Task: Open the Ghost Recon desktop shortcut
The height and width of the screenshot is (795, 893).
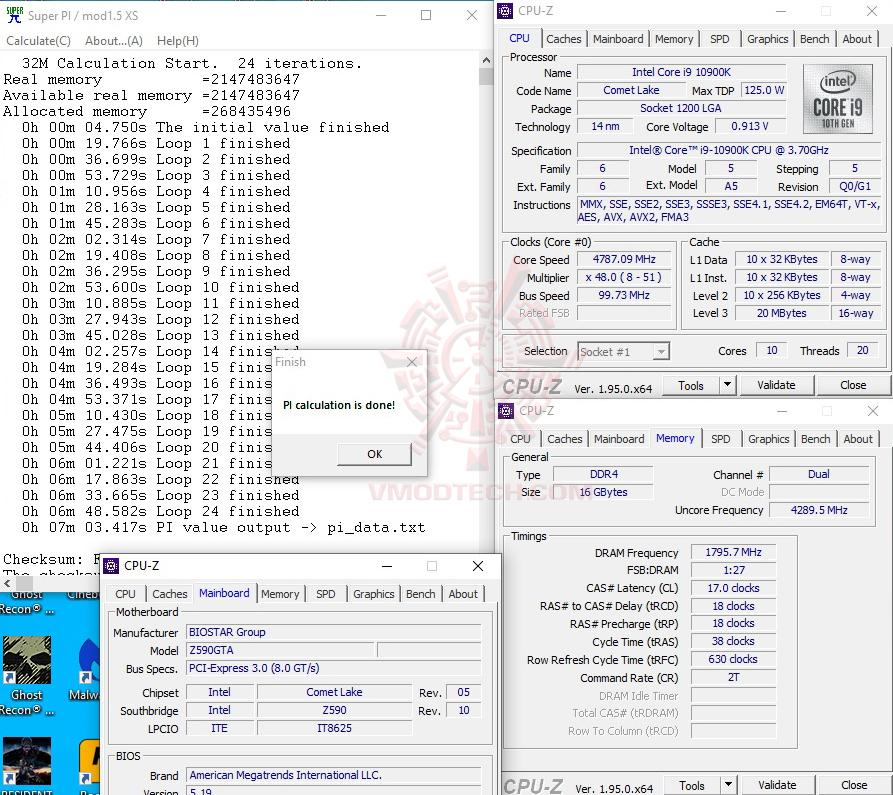Action: point(27,660)
